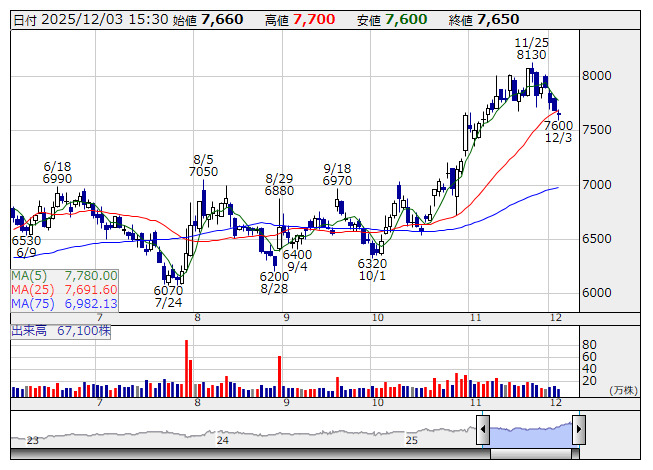Click the 日付 2025/12/03 15:30 date text
This screenshot has height=470, width=653.
click(91, 20)
